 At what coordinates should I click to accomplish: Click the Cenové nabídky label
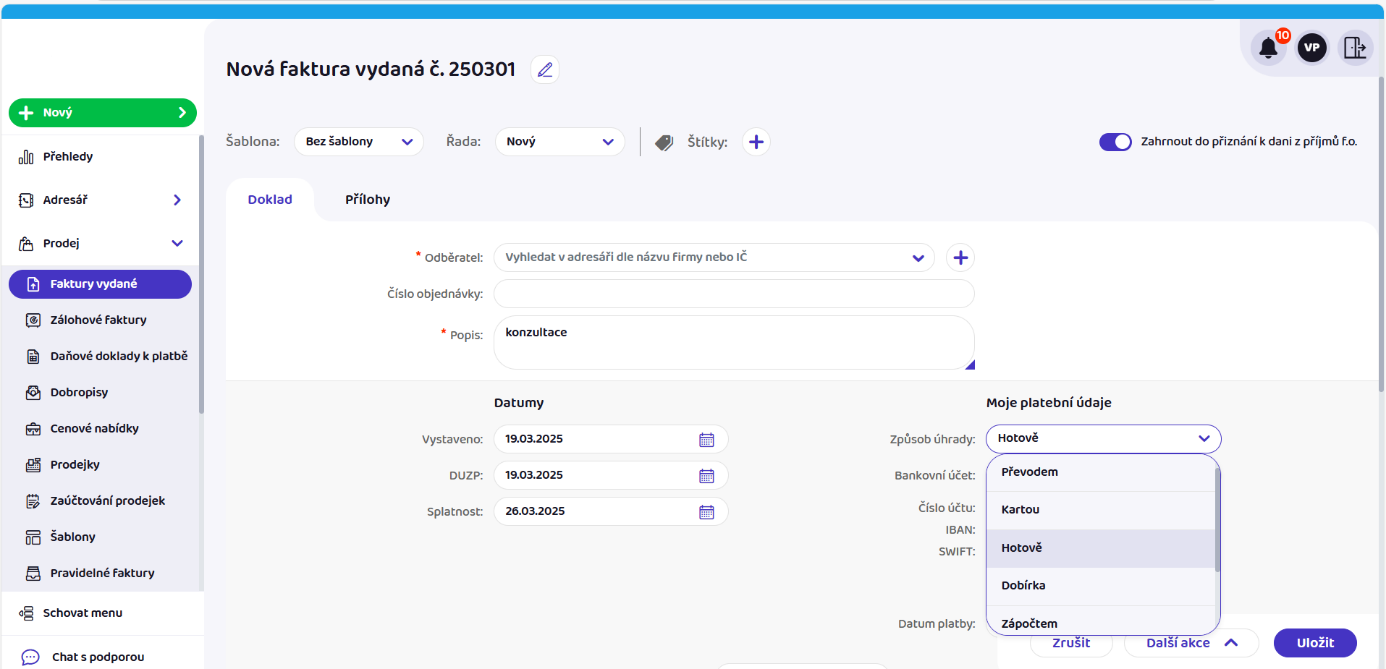click(95, 428)
